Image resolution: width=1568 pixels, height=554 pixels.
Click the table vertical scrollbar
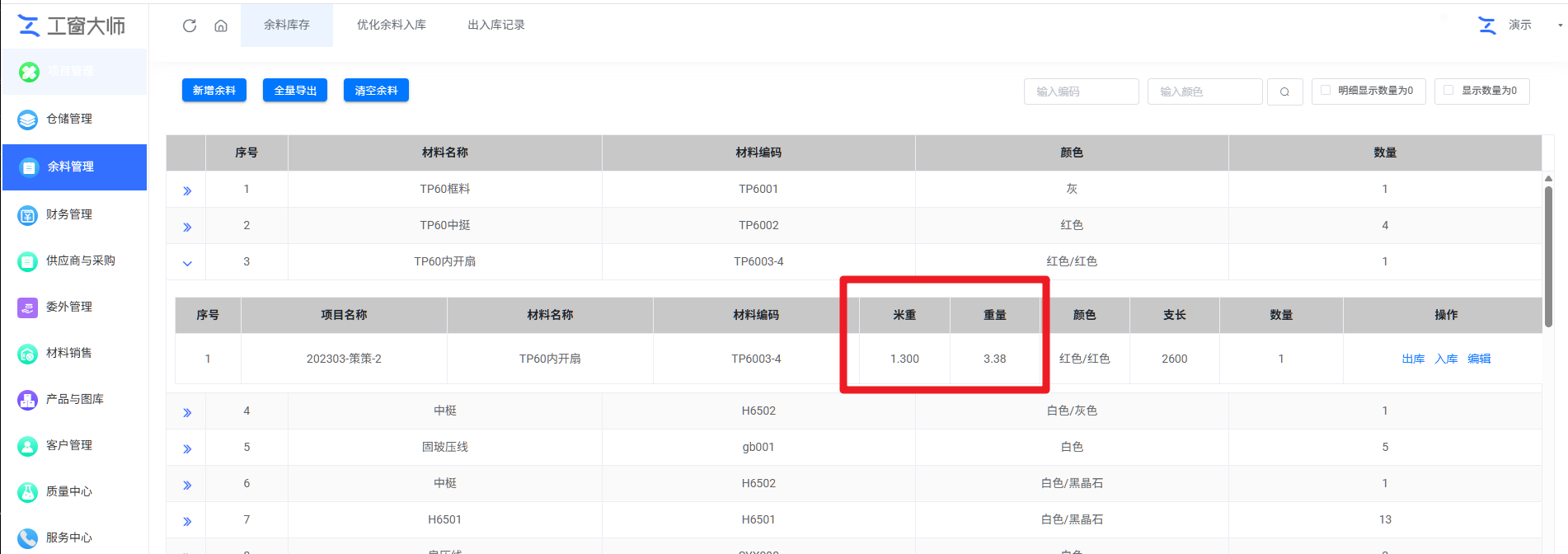(x=1548, y=256)
